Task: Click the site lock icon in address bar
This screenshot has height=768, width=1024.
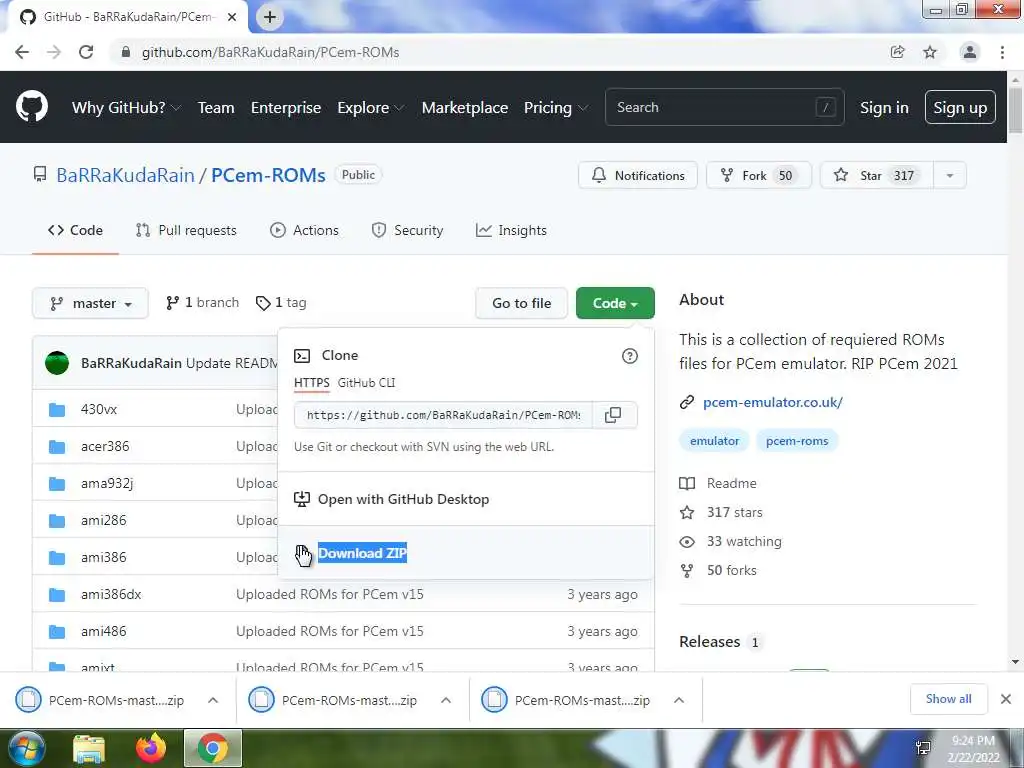Action: (126, 52)
